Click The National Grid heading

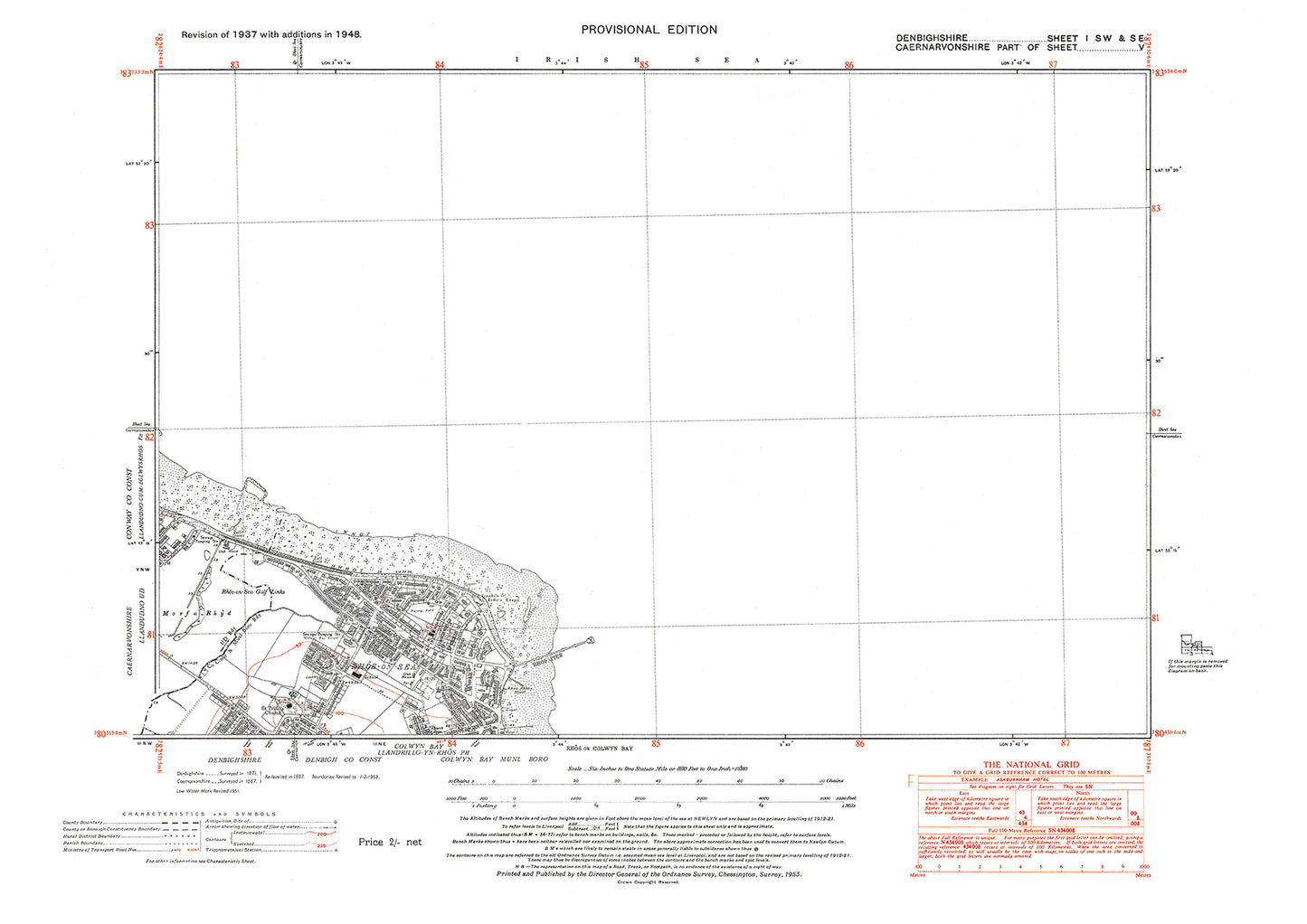(x=1030, y=765)
